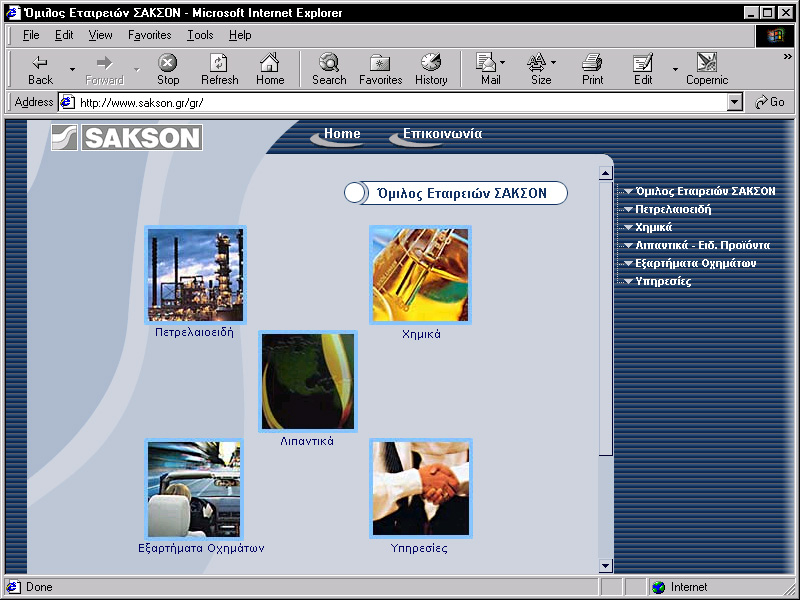
Task: Click the page scrollbar up arrow
Action: point(606,173)
